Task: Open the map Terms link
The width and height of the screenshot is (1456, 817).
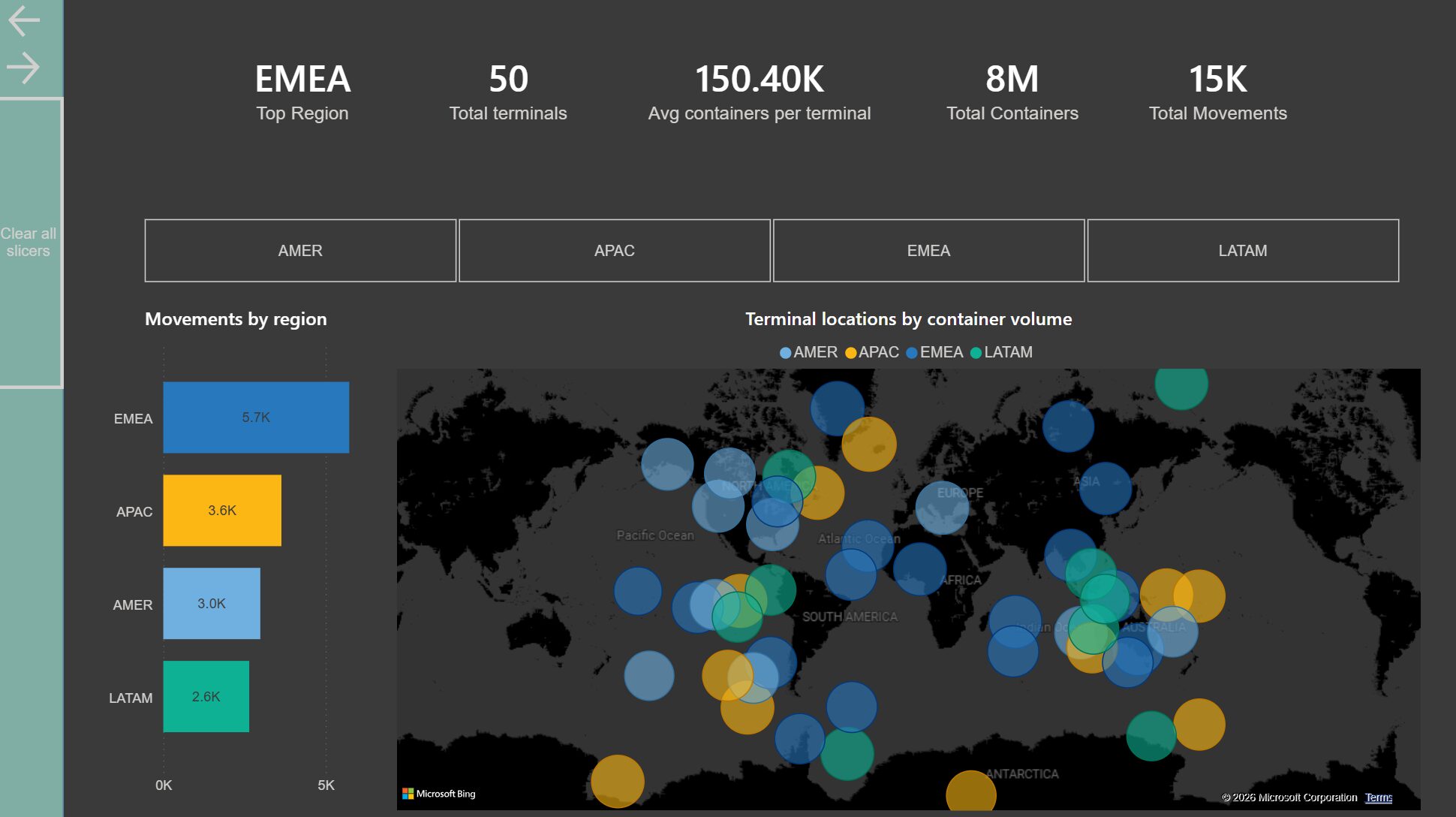Action: coord(1378,797)
